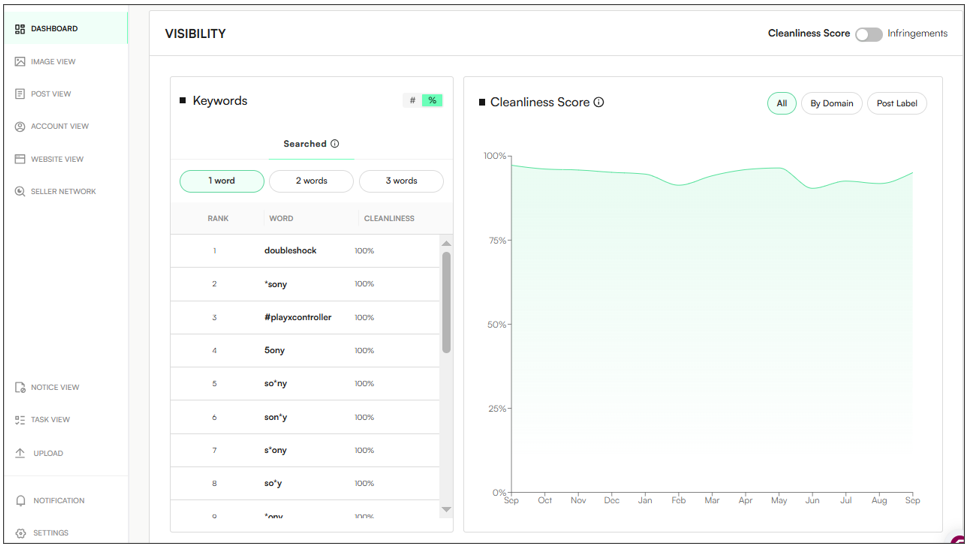
Task: Show chart by Post Label
Action: pyautogui.click(x=897, y=103)
